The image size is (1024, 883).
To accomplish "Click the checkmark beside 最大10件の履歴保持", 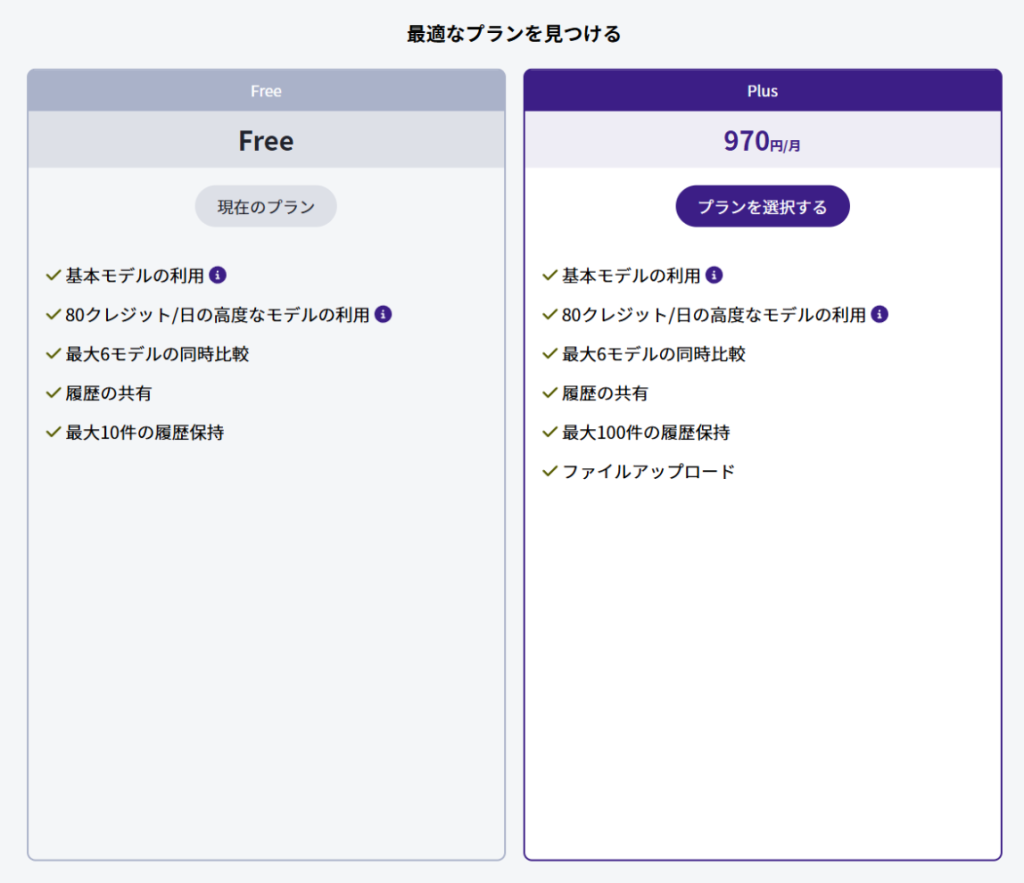I will (53, 432).
